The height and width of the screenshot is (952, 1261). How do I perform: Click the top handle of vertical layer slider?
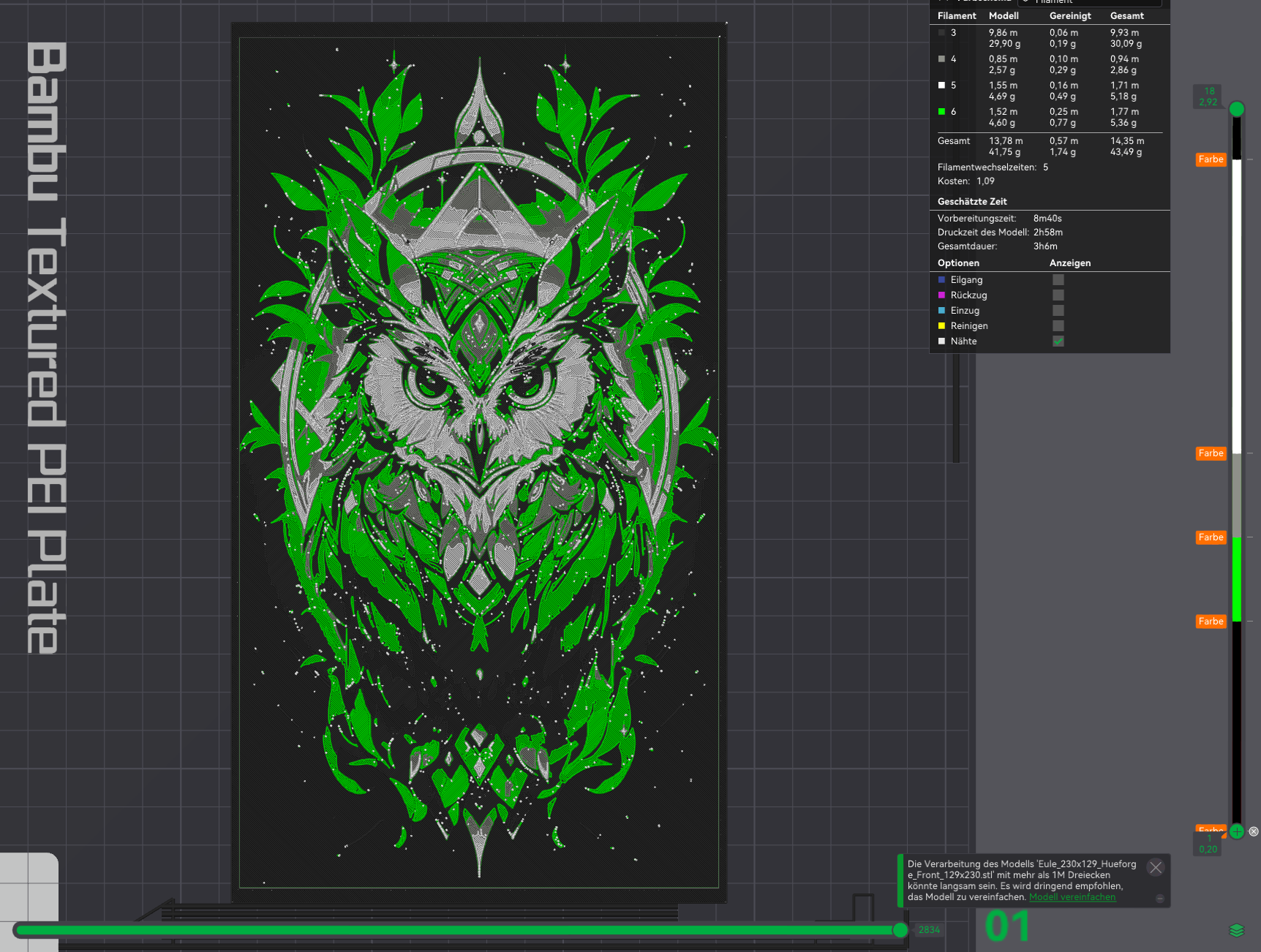(1237, 109)
